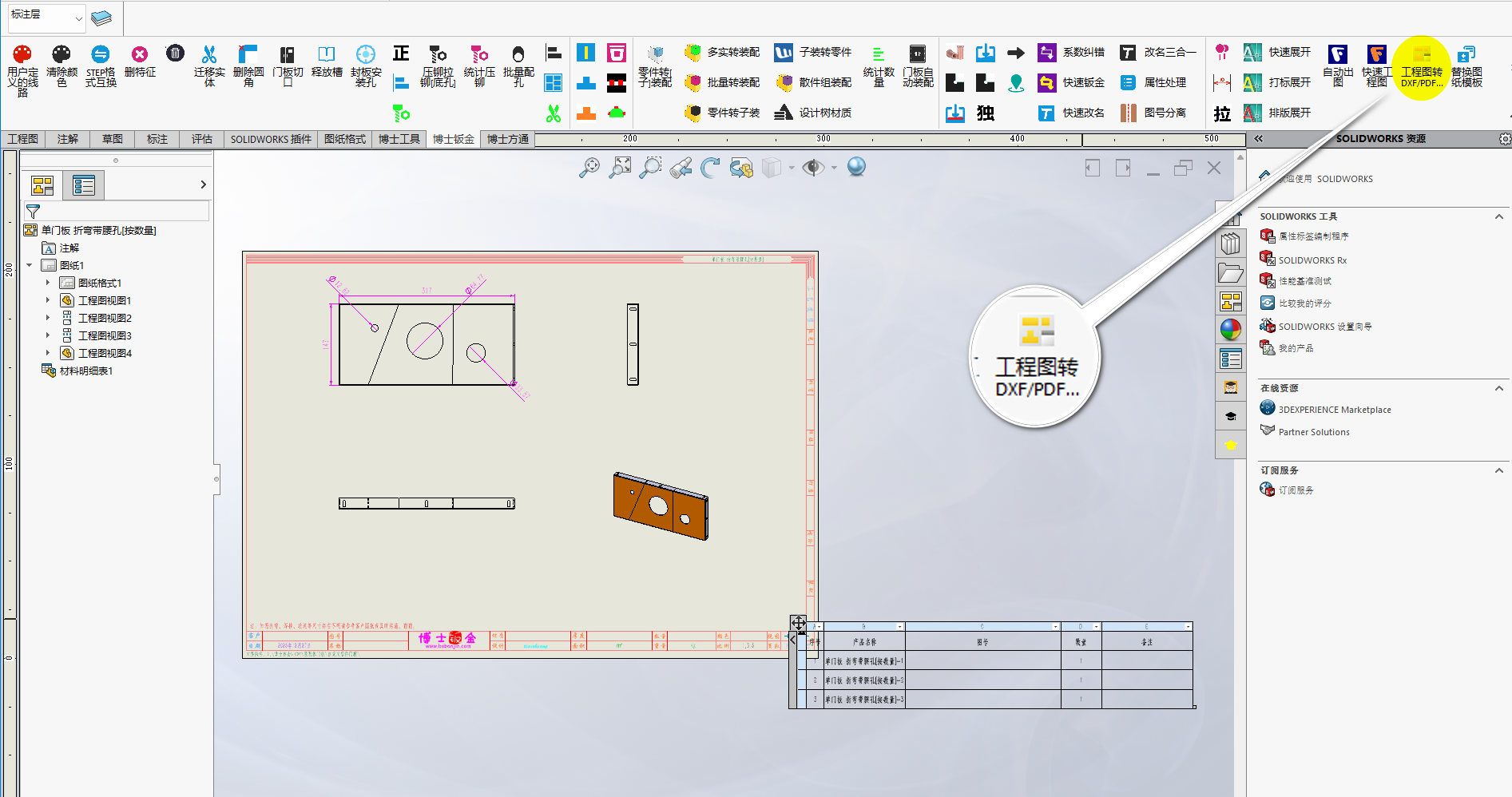Expand the 工程图视图1 tree node
This screenshot has height=797, width=1512.
tap(48, 300)
